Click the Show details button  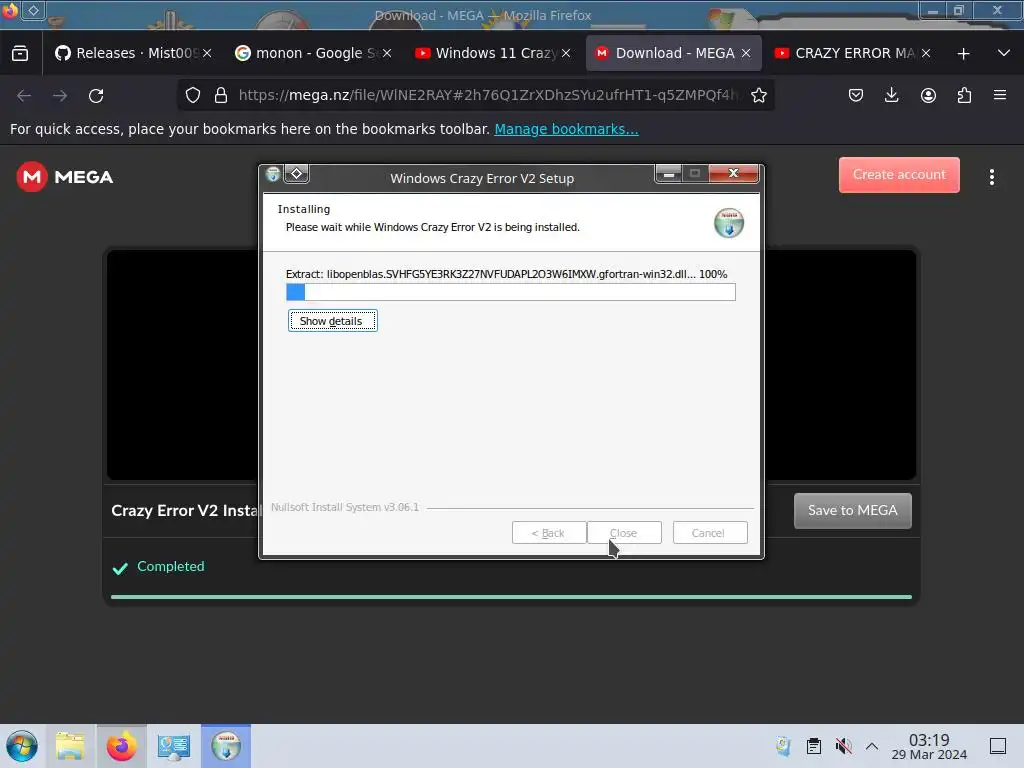click(x=332, y=321)
